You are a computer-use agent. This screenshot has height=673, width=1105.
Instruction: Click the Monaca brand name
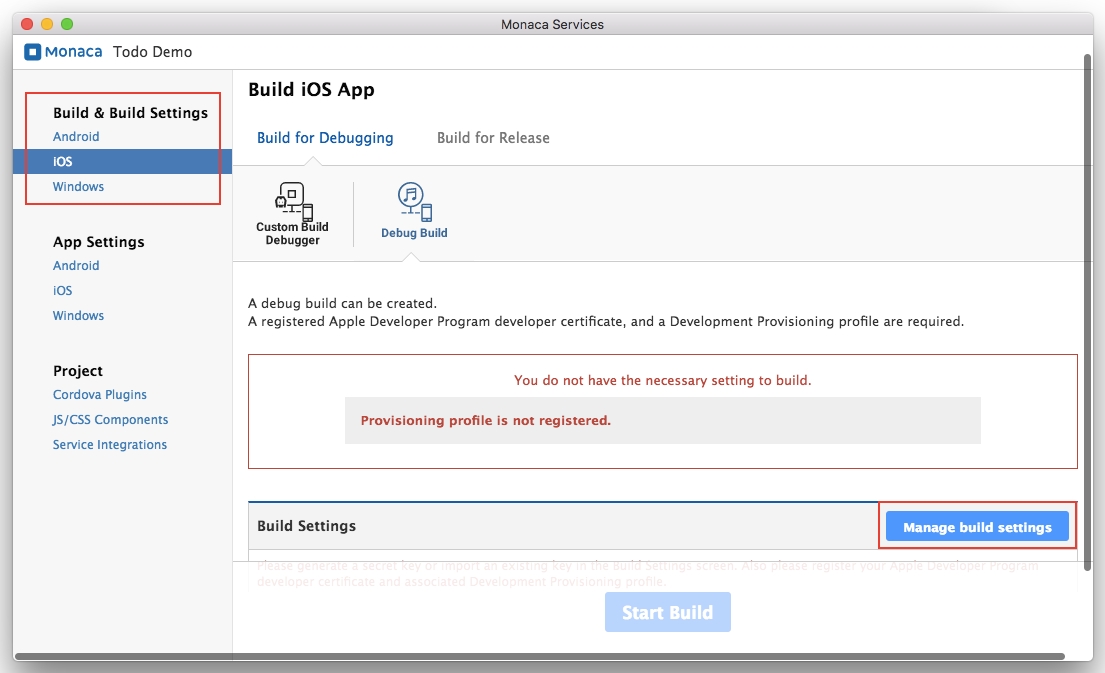[73, 52]
